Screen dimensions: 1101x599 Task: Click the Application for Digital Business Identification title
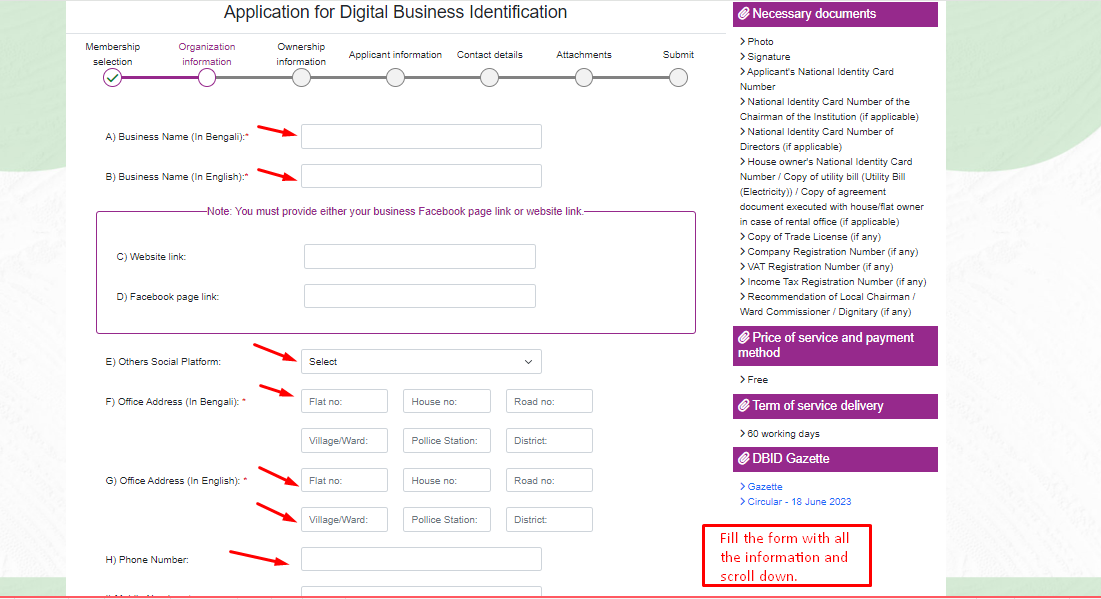pyautogui.click(x=395, y=12)
